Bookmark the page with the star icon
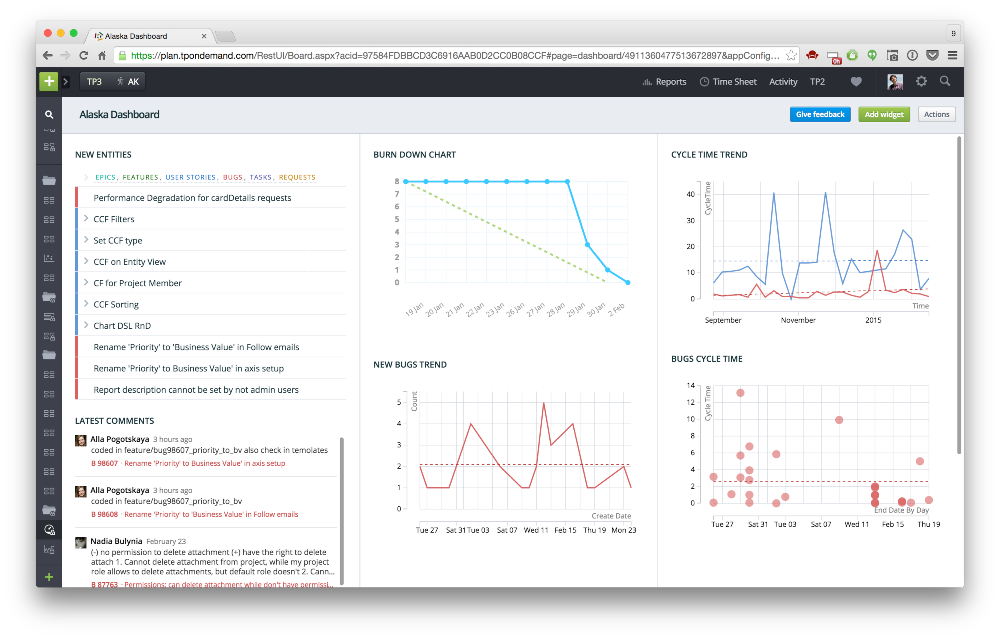The image size is (1000, 639). point(791,55)
